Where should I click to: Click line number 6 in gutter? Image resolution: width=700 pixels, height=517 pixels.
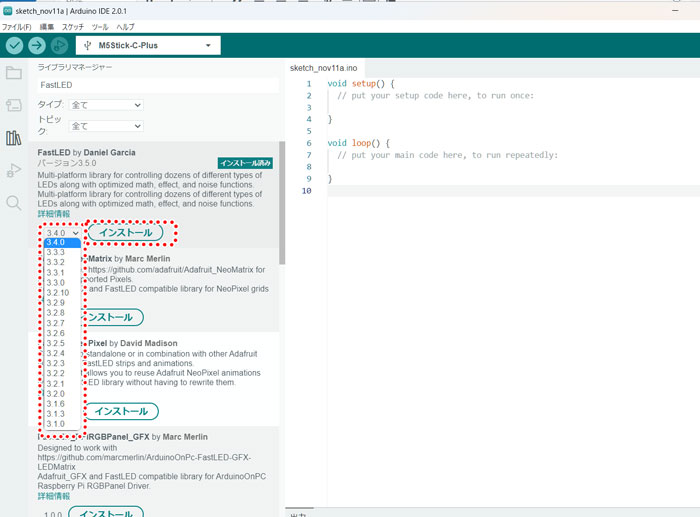pyautogui.click(x=308, y=143)
